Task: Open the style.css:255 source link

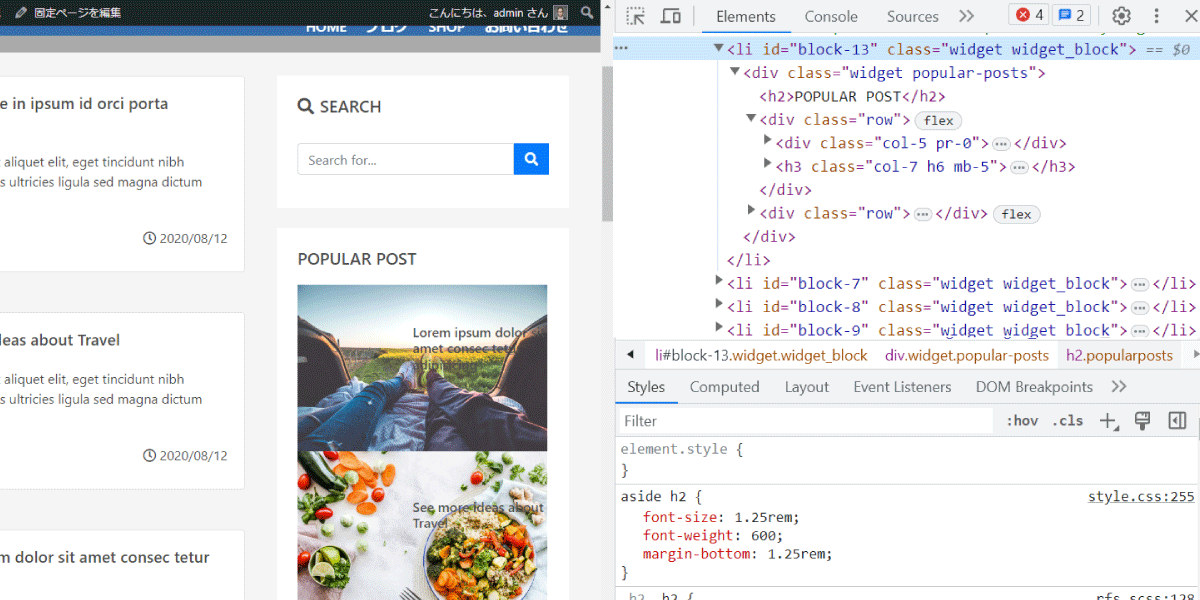Action: pyautogui.click(x=1141, y=497)
